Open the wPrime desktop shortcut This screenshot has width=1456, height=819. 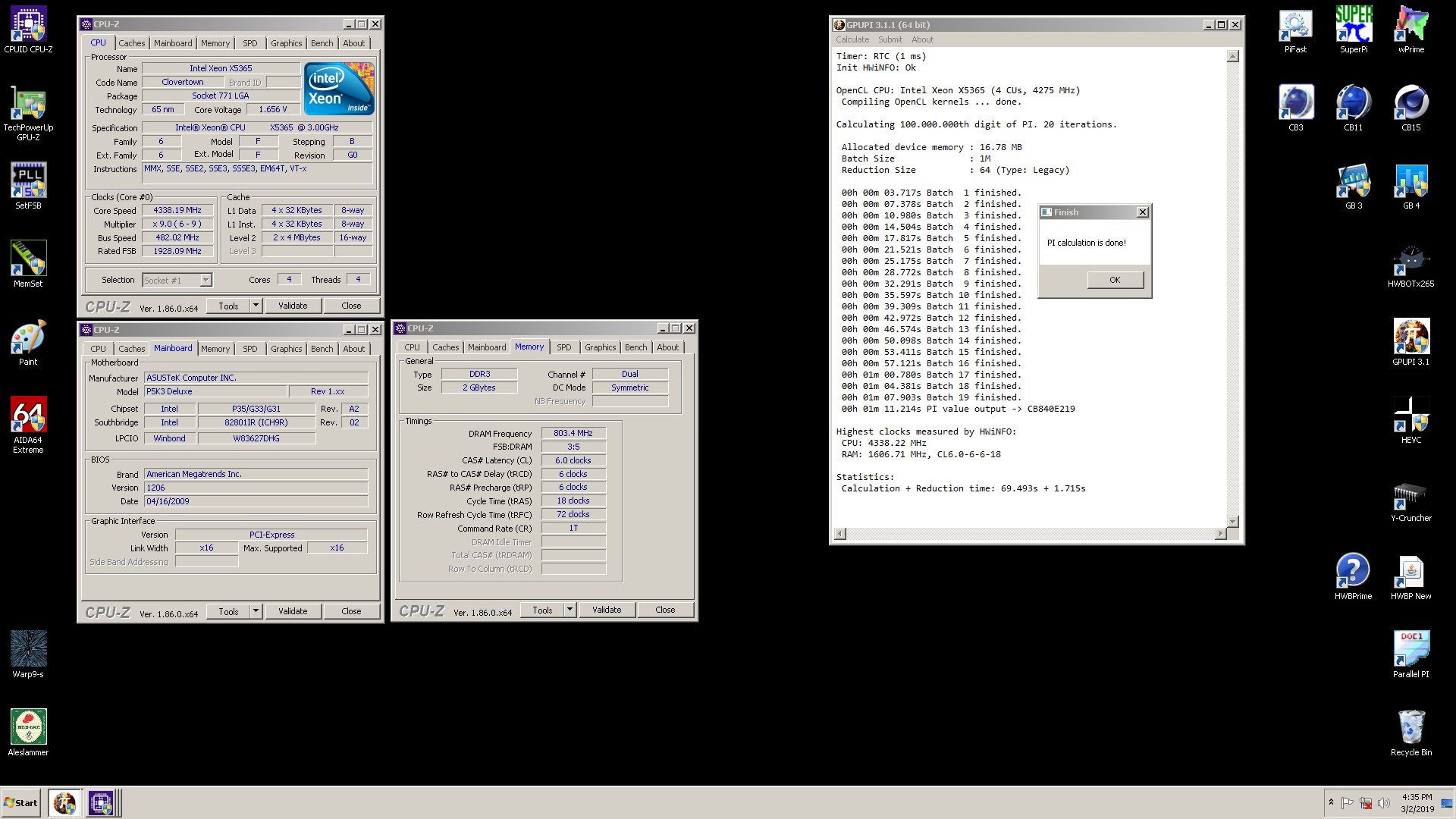(1411, 30)
